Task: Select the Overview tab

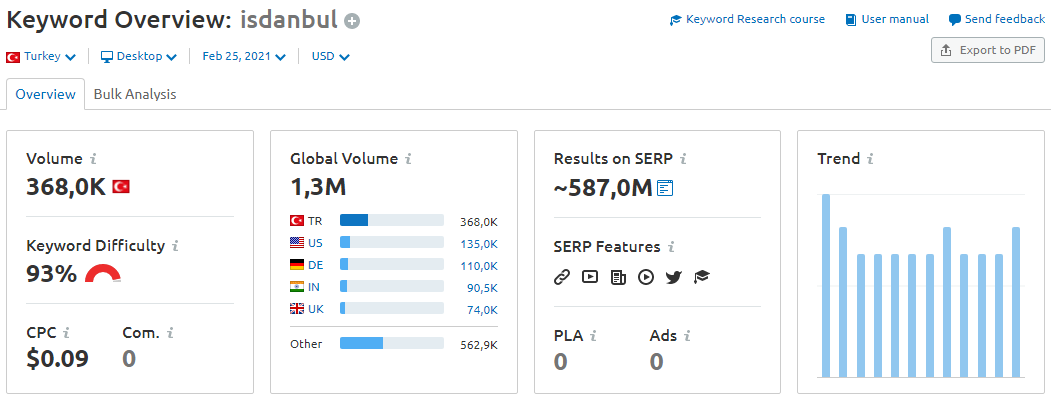Action: click(46, 94)
